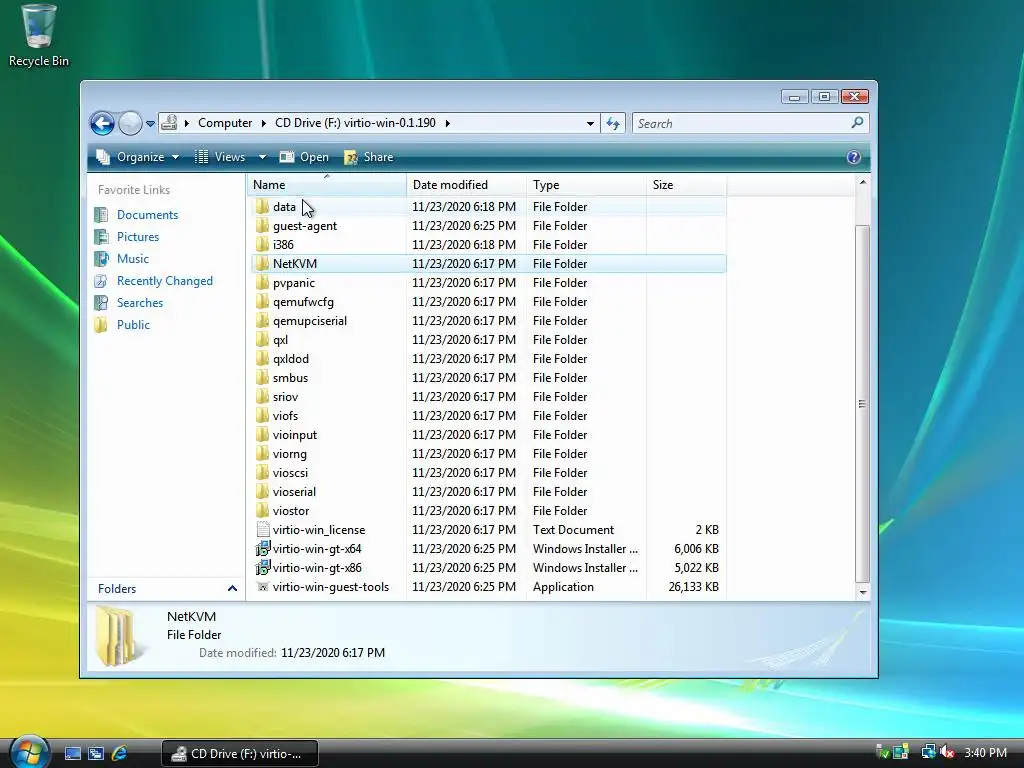This screenshot has height=768, width=1024.
Task: Click Share in the toolbar
Action: point(369,157)
